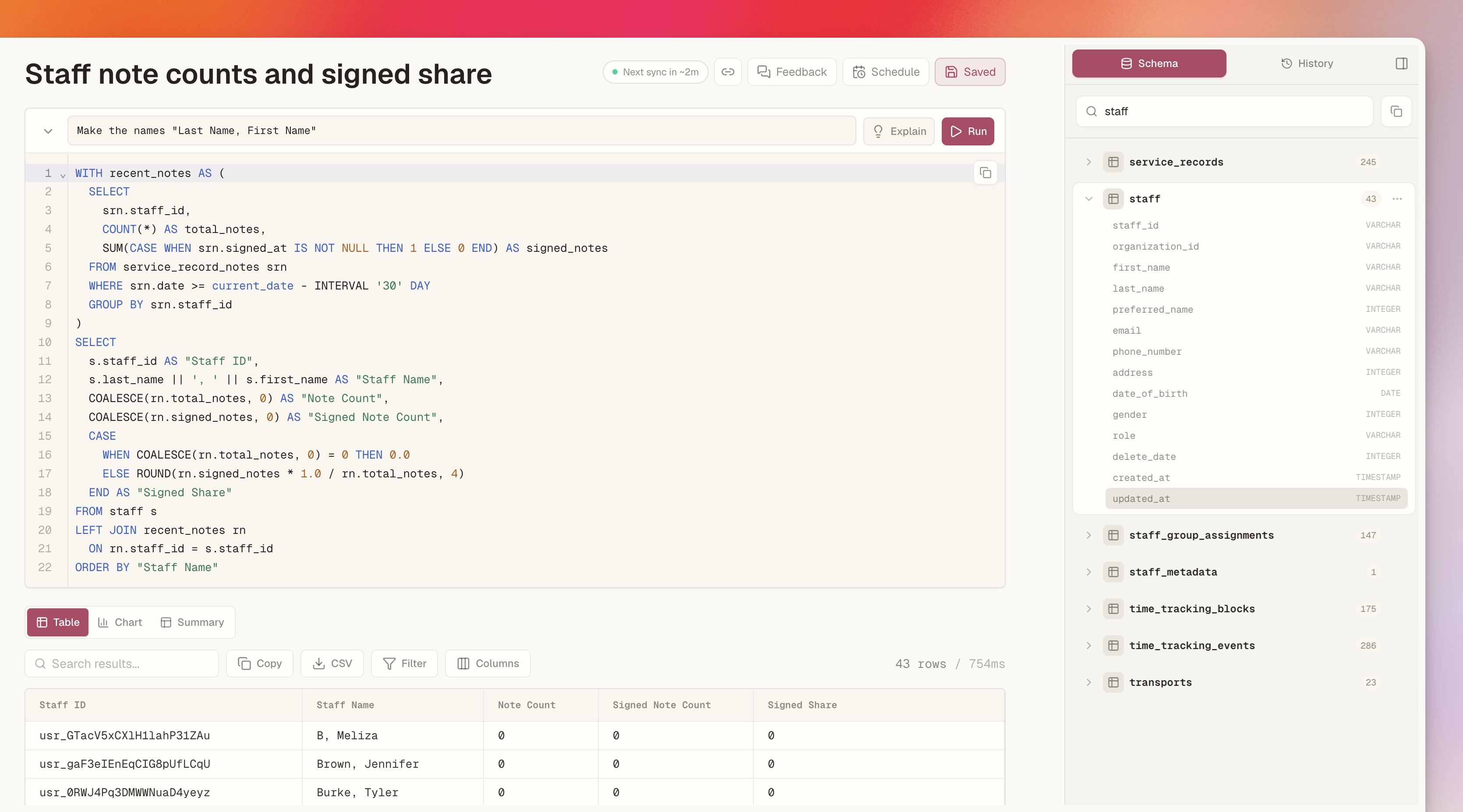Image resolution: width=1463 pixels, height=812 pixels.
Task: Select the preferred_name column row
Action: click(x=1256, y=310)
